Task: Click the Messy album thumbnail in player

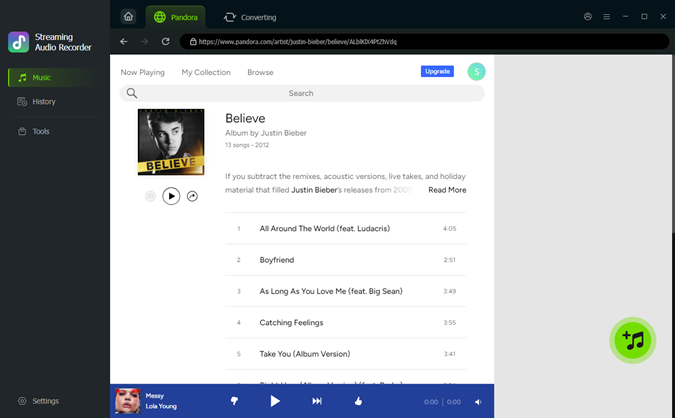Action: coord(127,401)
